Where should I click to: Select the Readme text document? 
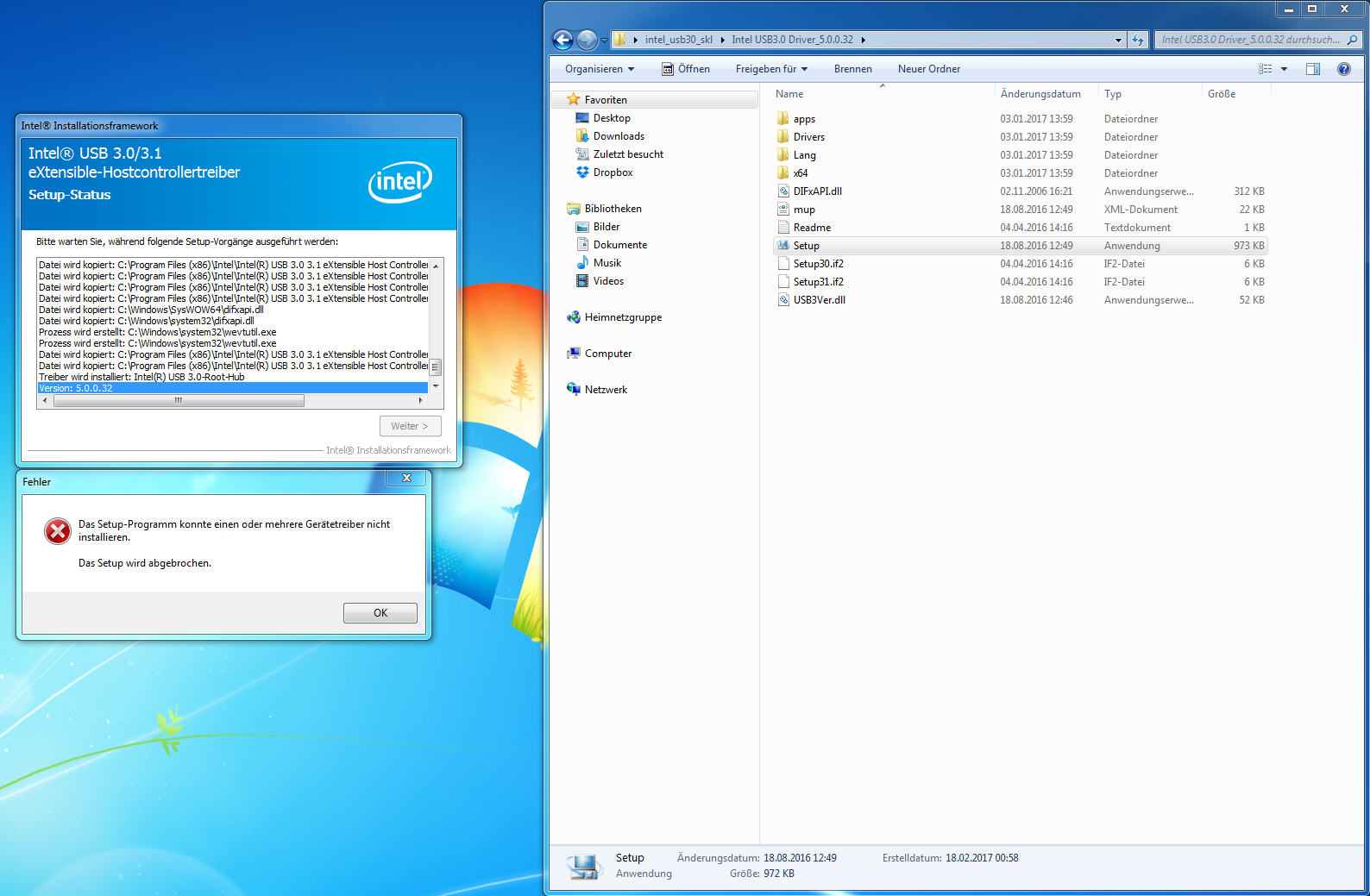[1020, 228]
